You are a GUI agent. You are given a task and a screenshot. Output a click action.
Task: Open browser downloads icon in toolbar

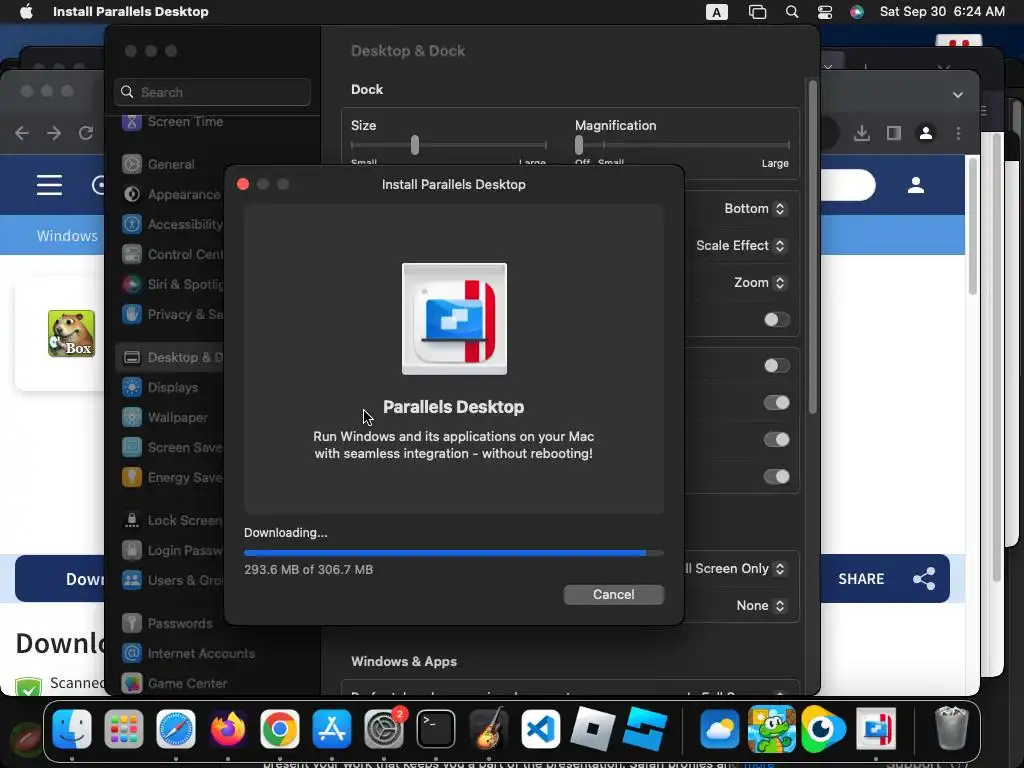pyautogui.click(x=862, y=133)
